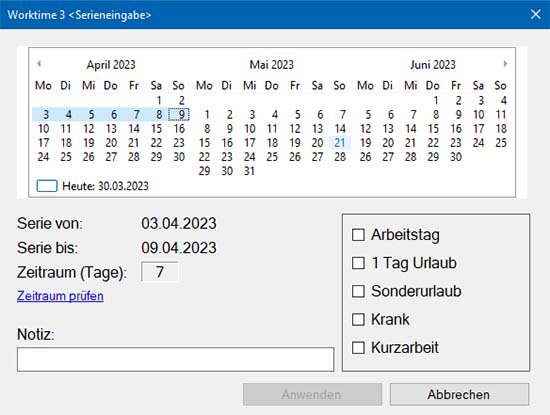
Task: Focus the Notiz text field
Action: coord(175,360)
